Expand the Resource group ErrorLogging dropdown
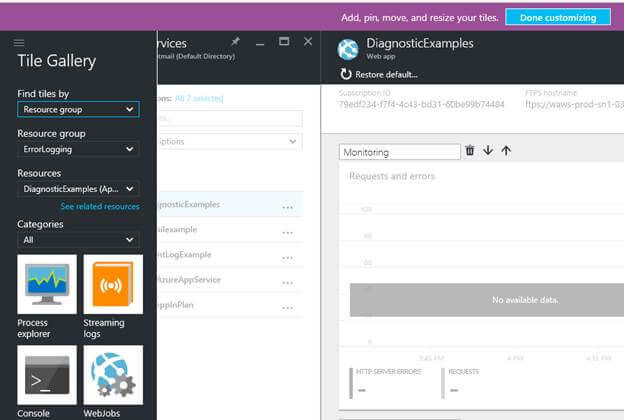This screenshot has height=420, width=624. (78, 149)
